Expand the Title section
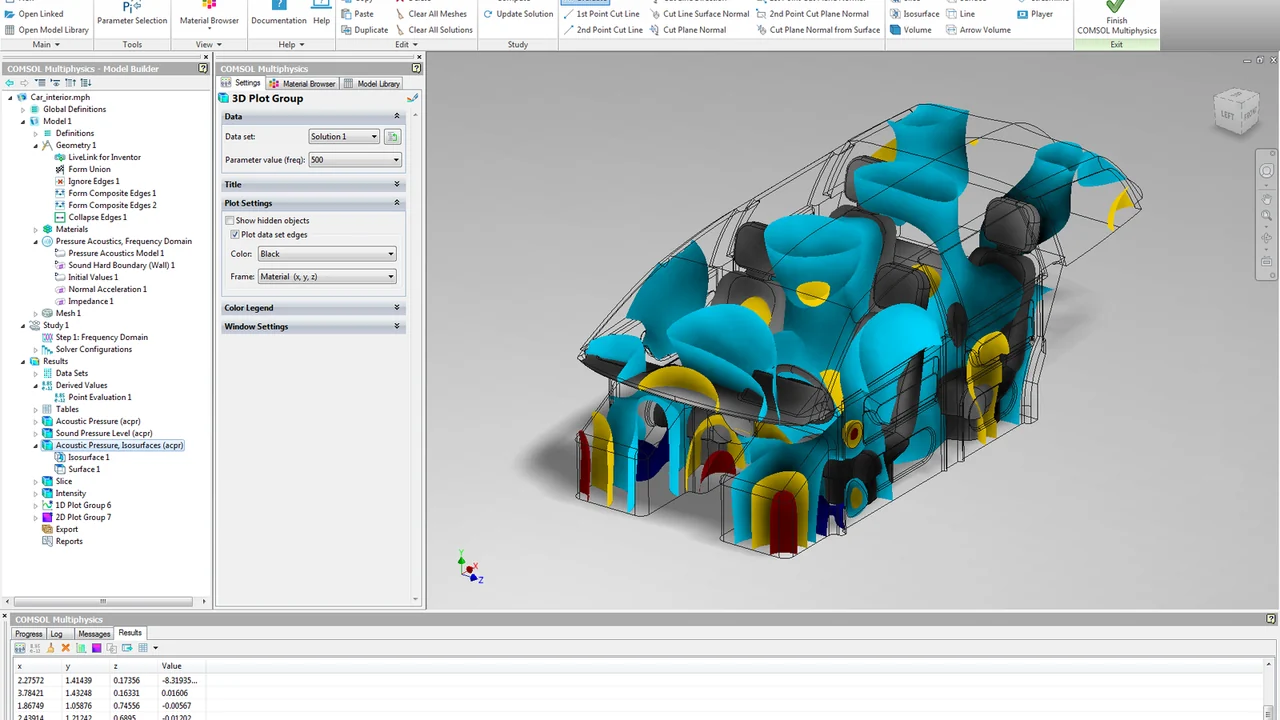Screen dimensions: 1280x720 pos(312,185)
